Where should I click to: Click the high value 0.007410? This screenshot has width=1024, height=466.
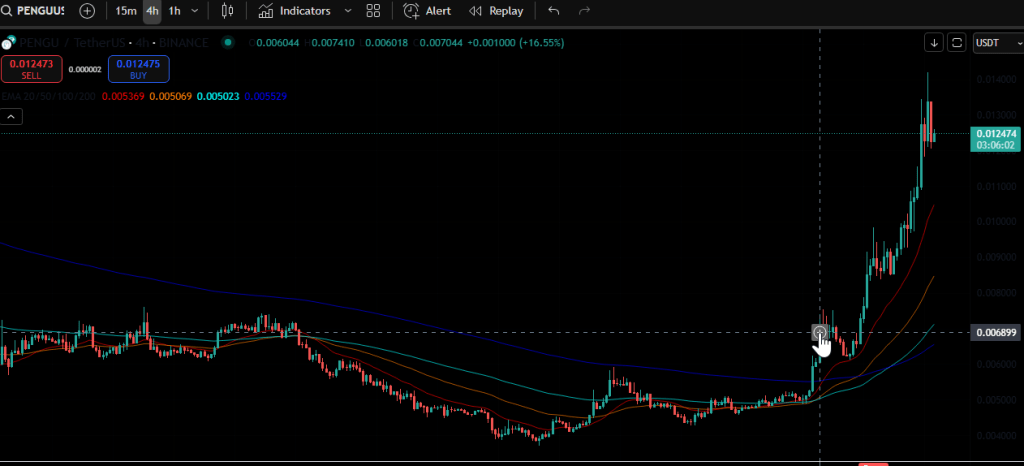click(x=332, y=43)
